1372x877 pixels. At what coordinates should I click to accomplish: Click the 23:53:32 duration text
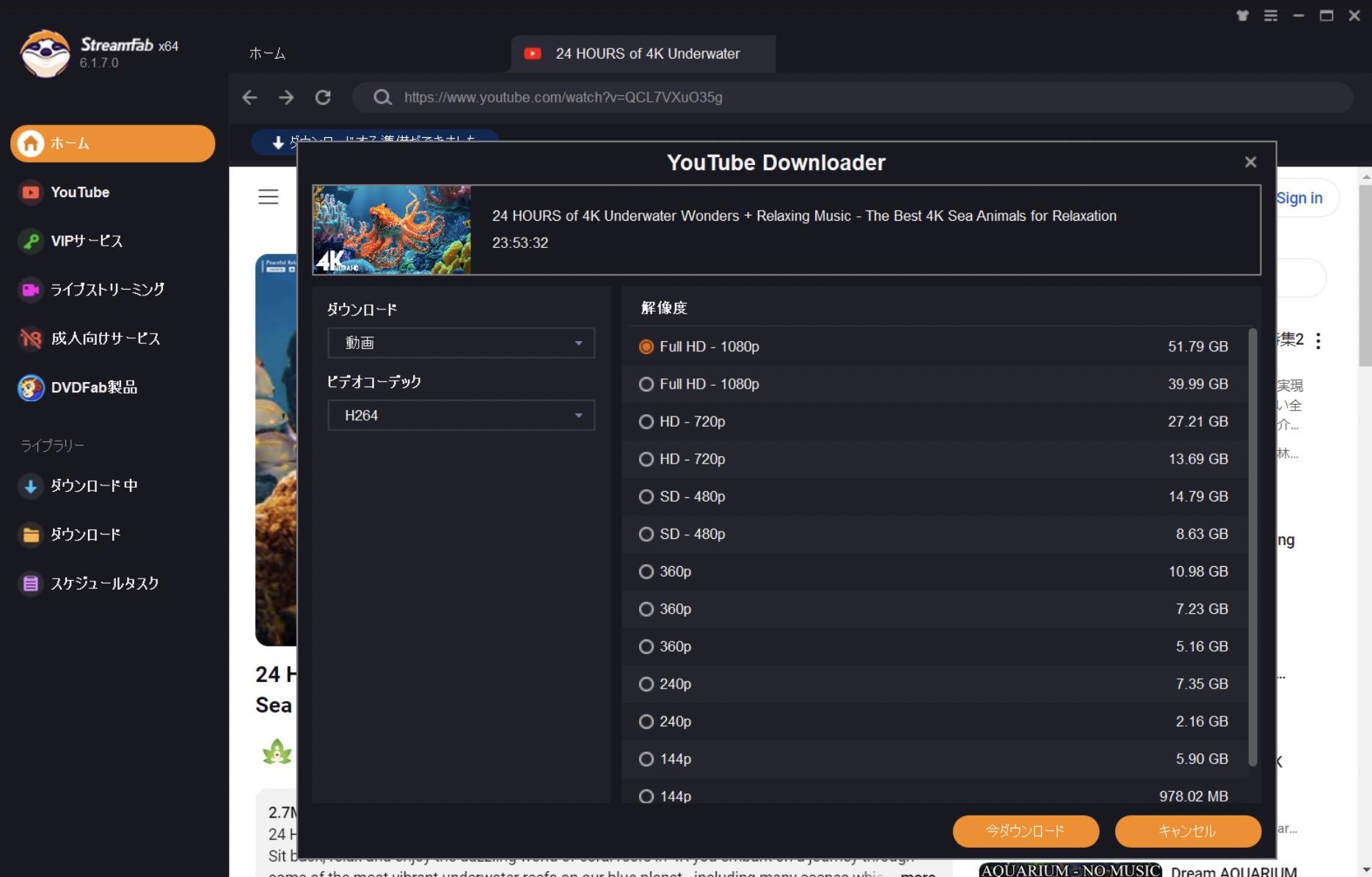point(520,243)
